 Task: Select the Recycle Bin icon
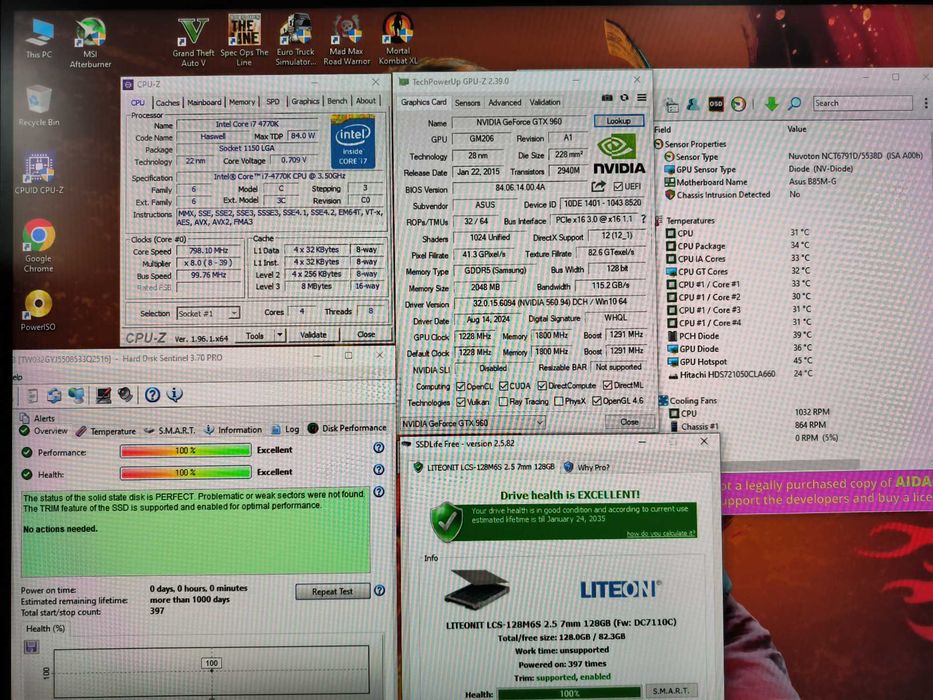(39, 106)
